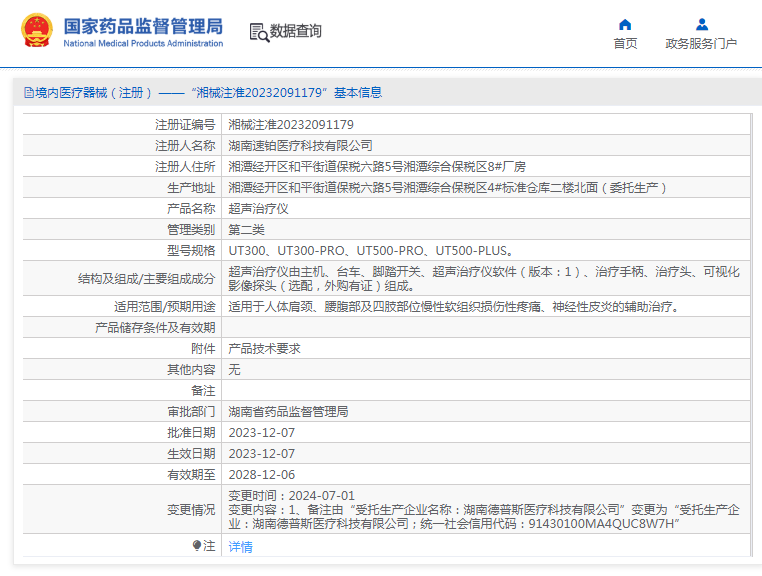Select product name 超声治疗仪
Viewport: 762px width, 576px height.
[x=259, y=209]
